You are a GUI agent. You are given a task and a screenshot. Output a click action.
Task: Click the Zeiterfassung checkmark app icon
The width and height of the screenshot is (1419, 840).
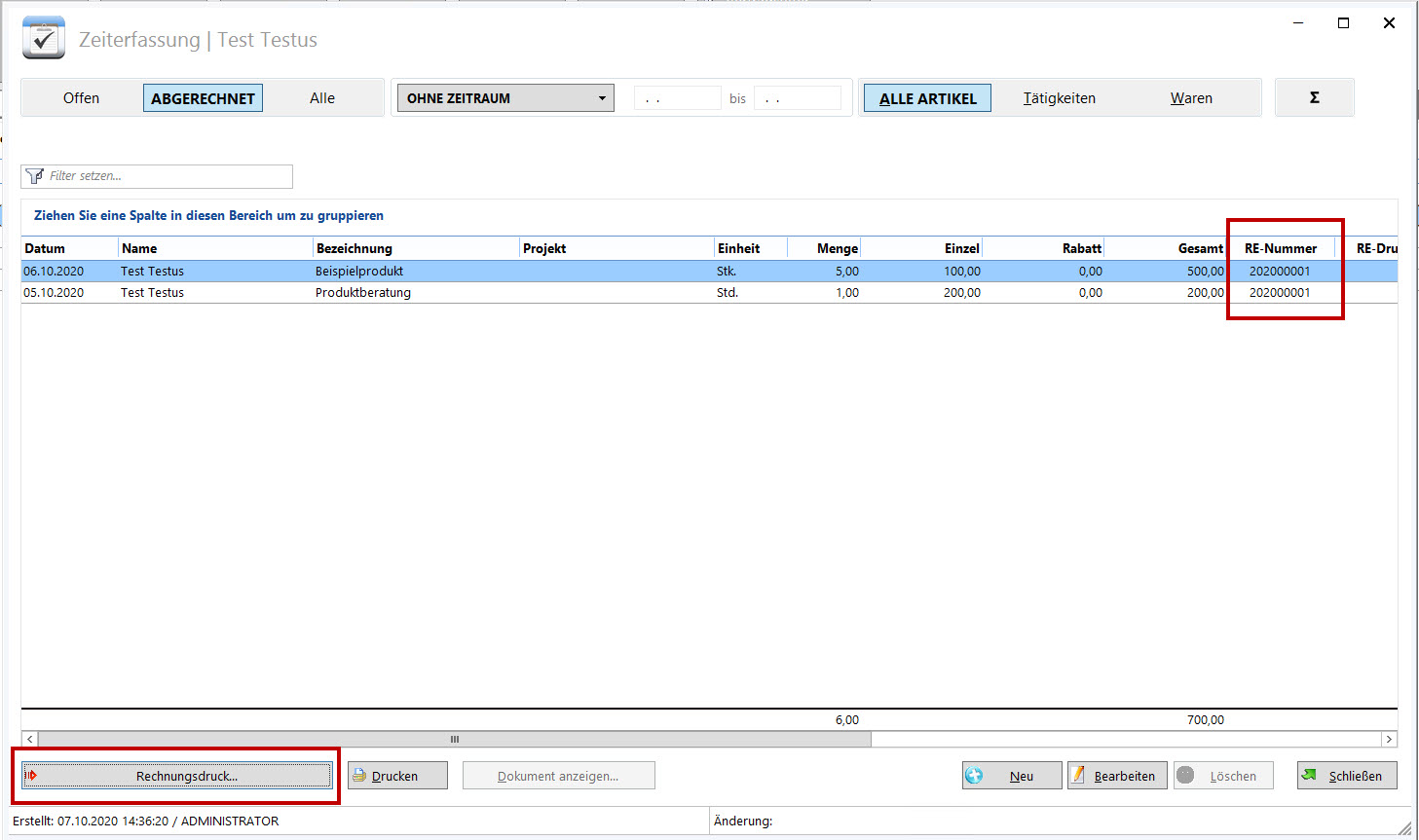44,38
